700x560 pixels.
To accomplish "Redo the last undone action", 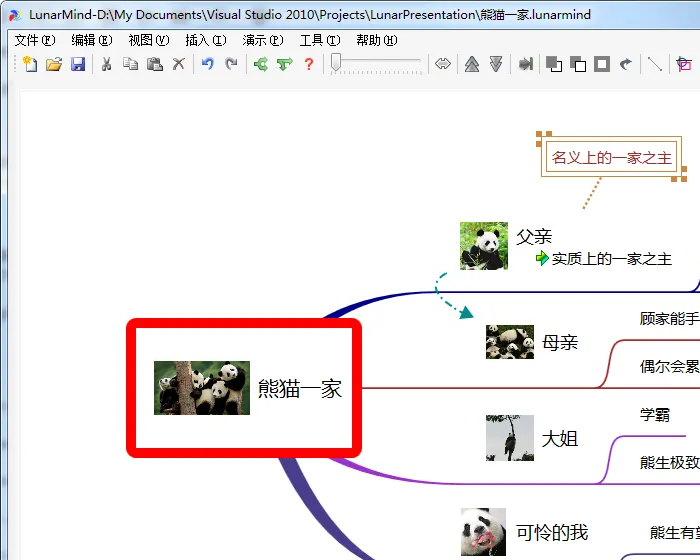I will click(231, 64).
